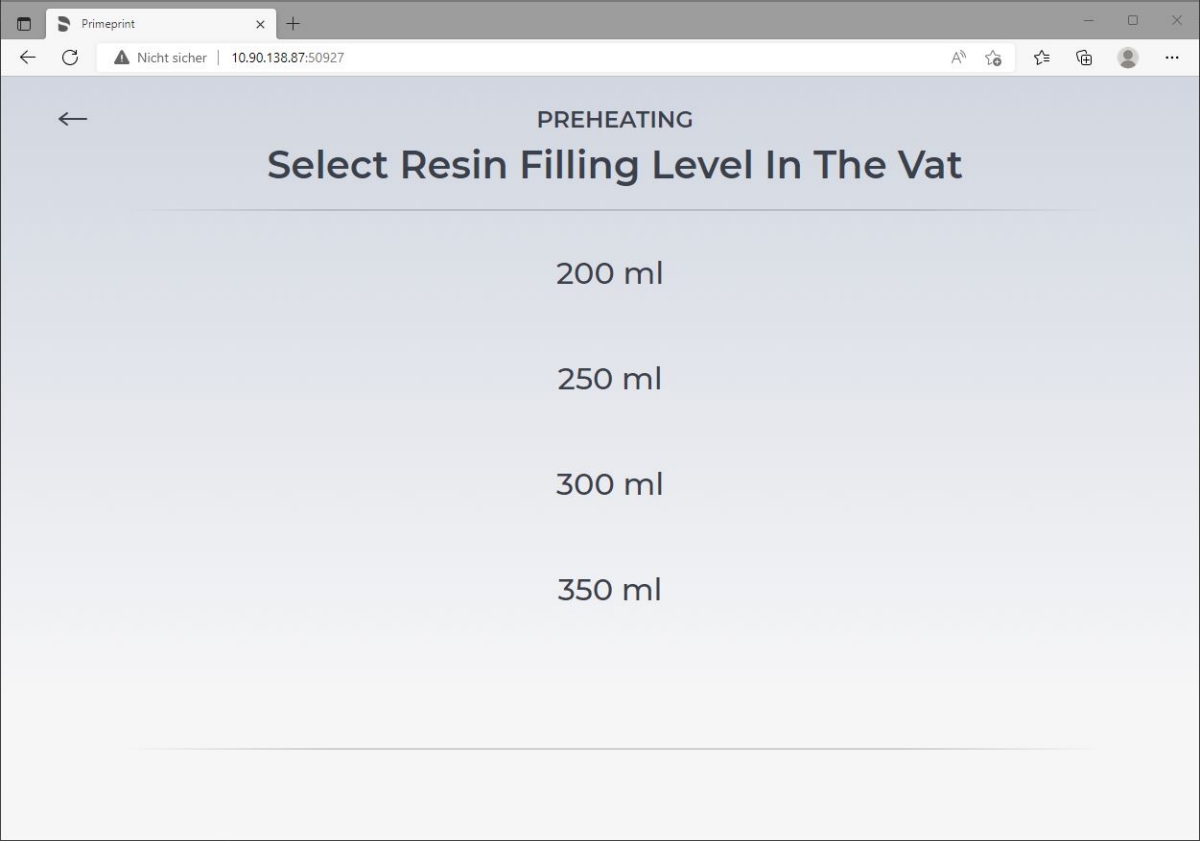The width and height of the screenshot is (1200, 841).
Task: Open a new tab with plus
Action: point(293,23)
